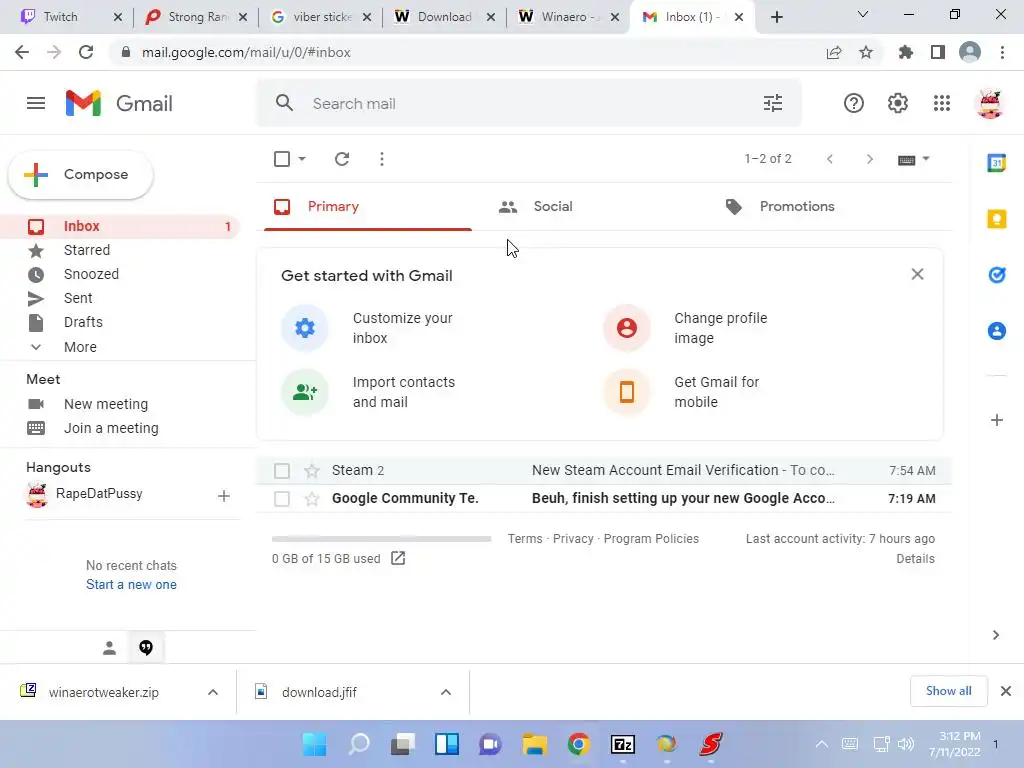Click the storage usage progress bar
Viewport: 1024px width, 768px height.
click(381, 539)
